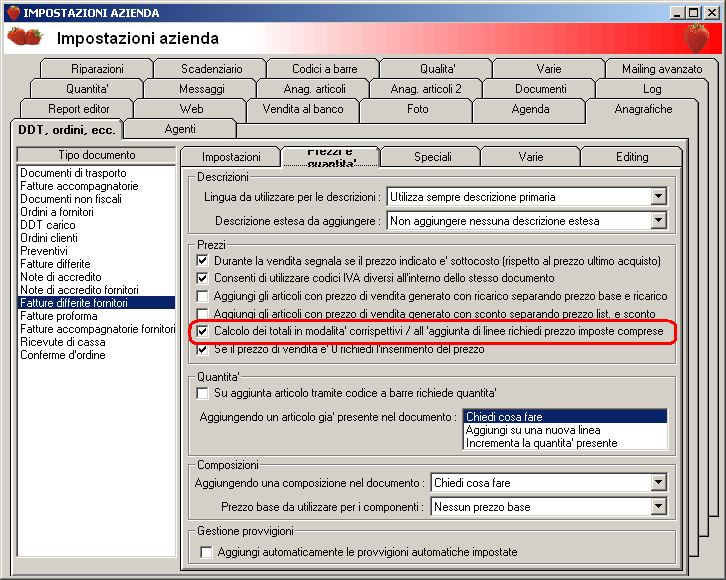This screenshot has width=726, height=580.
Task: Click the Tipo documento column header
Action: pyautogui.click(x=96, y=155)
